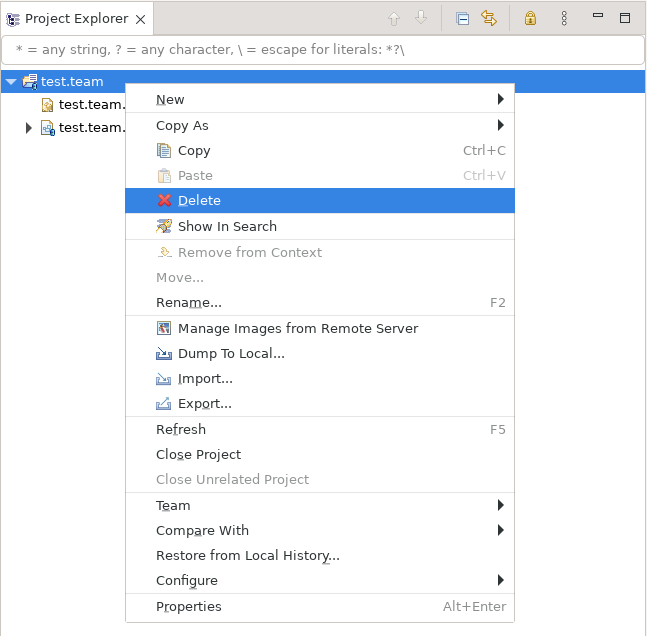This screenshot has width=647, height=636.
Task: Select Dump To Local option
Action: pyautogui.click(x=320, y=354)
